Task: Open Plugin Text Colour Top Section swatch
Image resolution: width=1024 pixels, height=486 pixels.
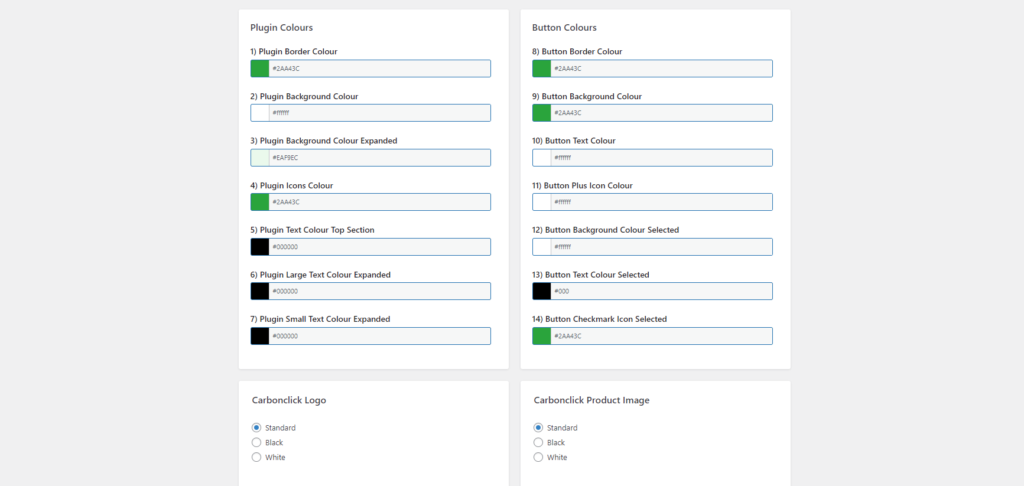Action: point(260,247)
